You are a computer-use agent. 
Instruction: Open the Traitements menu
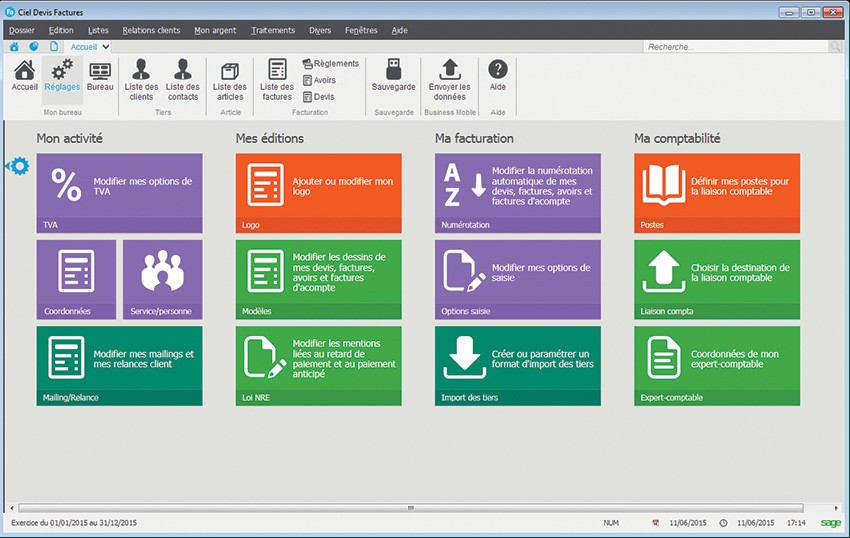(273, 31)
